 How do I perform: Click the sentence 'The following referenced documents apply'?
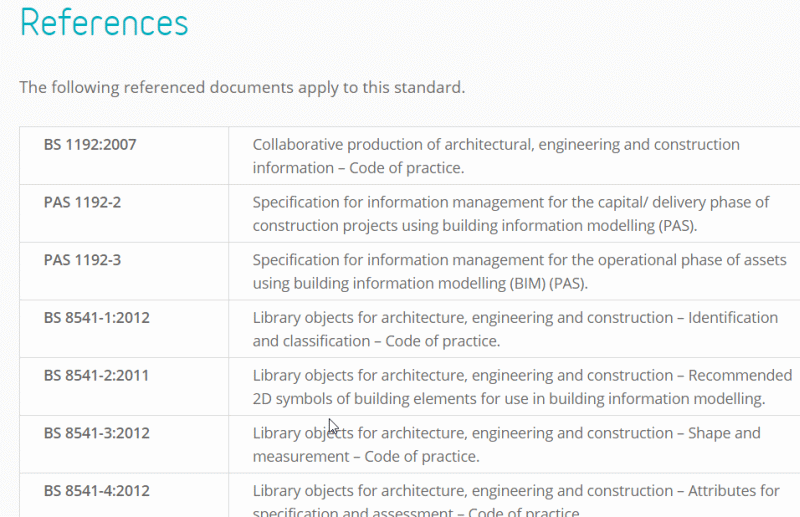(x=242, y=87)
